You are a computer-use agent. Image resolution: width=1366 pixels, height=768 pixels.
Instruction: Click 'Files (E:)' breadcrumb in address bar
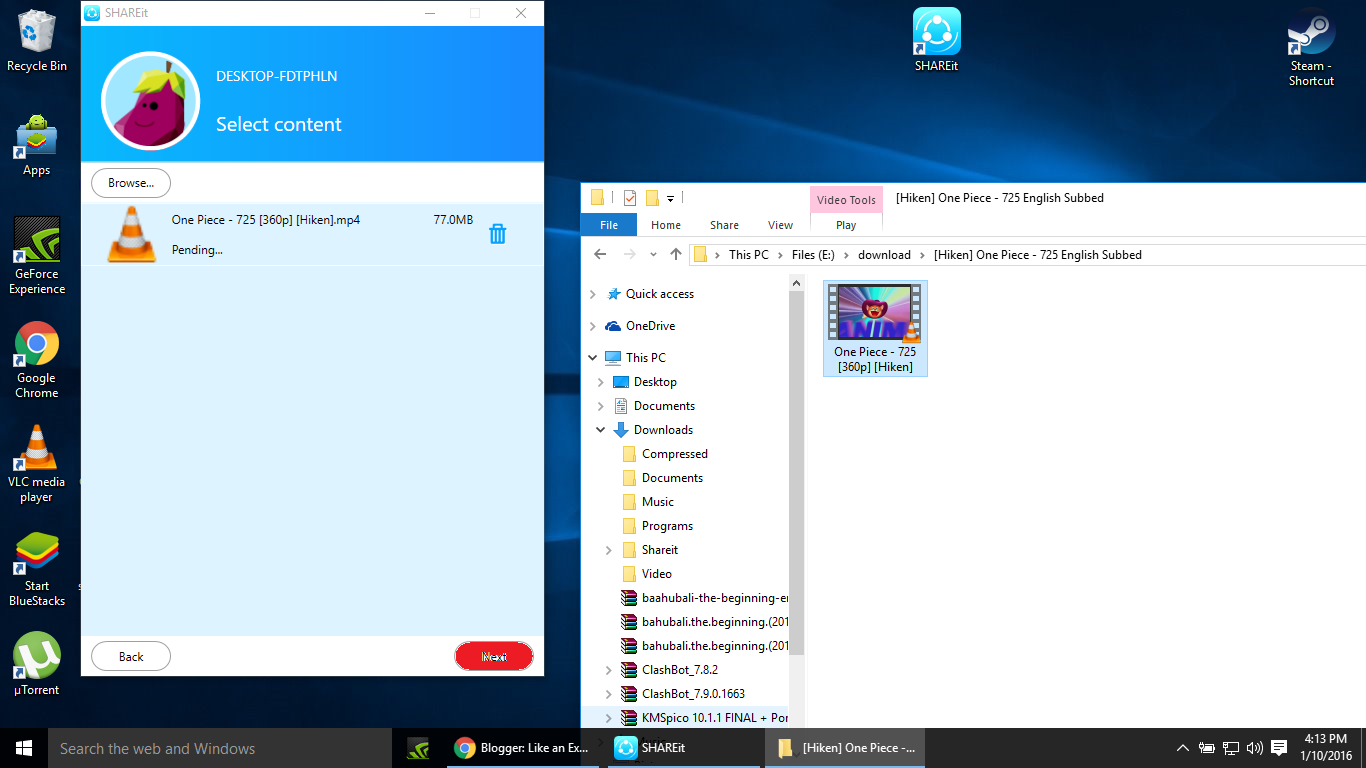point(813,255)
